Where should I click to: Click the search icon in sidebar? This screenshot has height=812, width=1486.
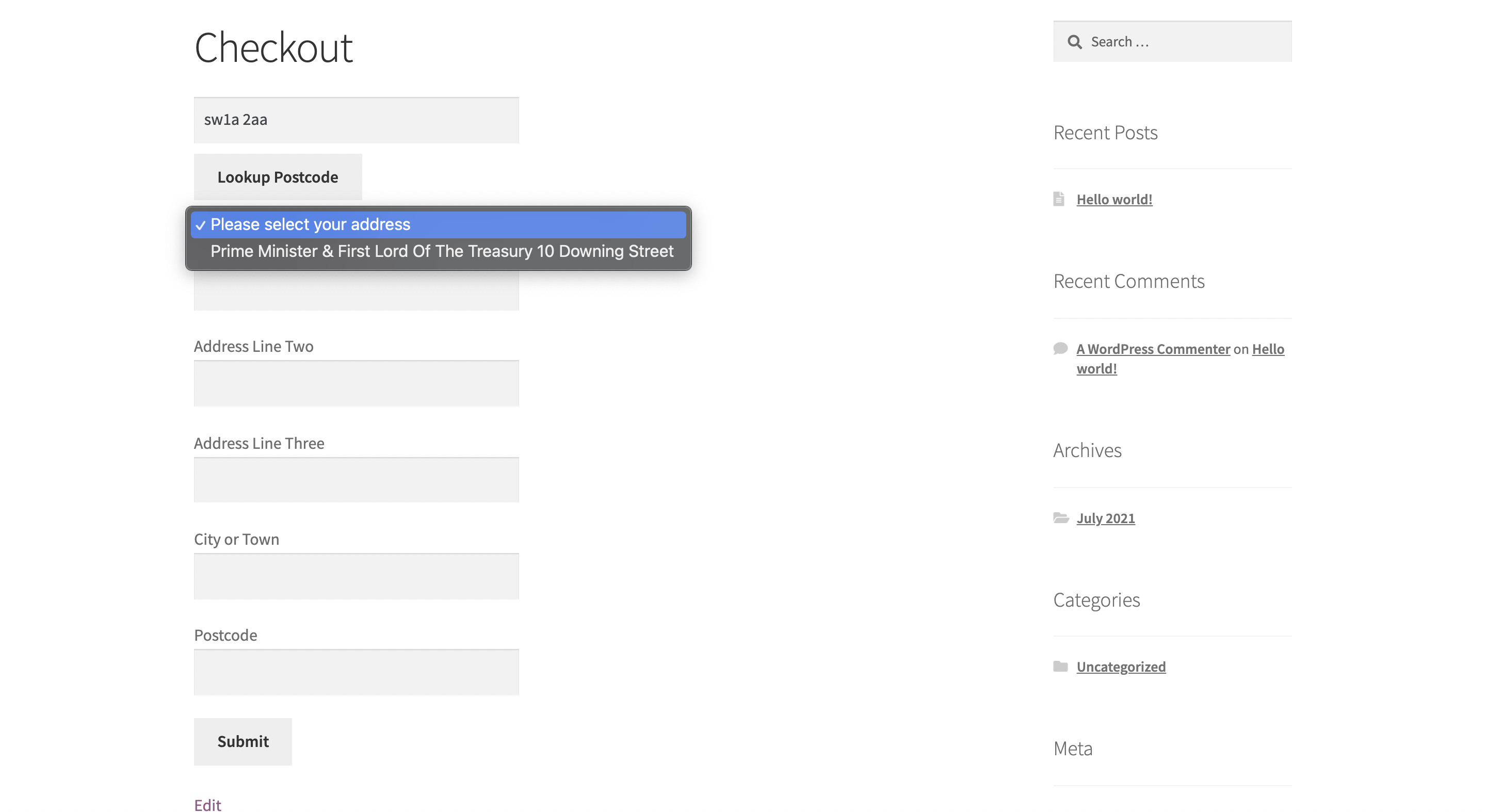[x=1074, y=41]
